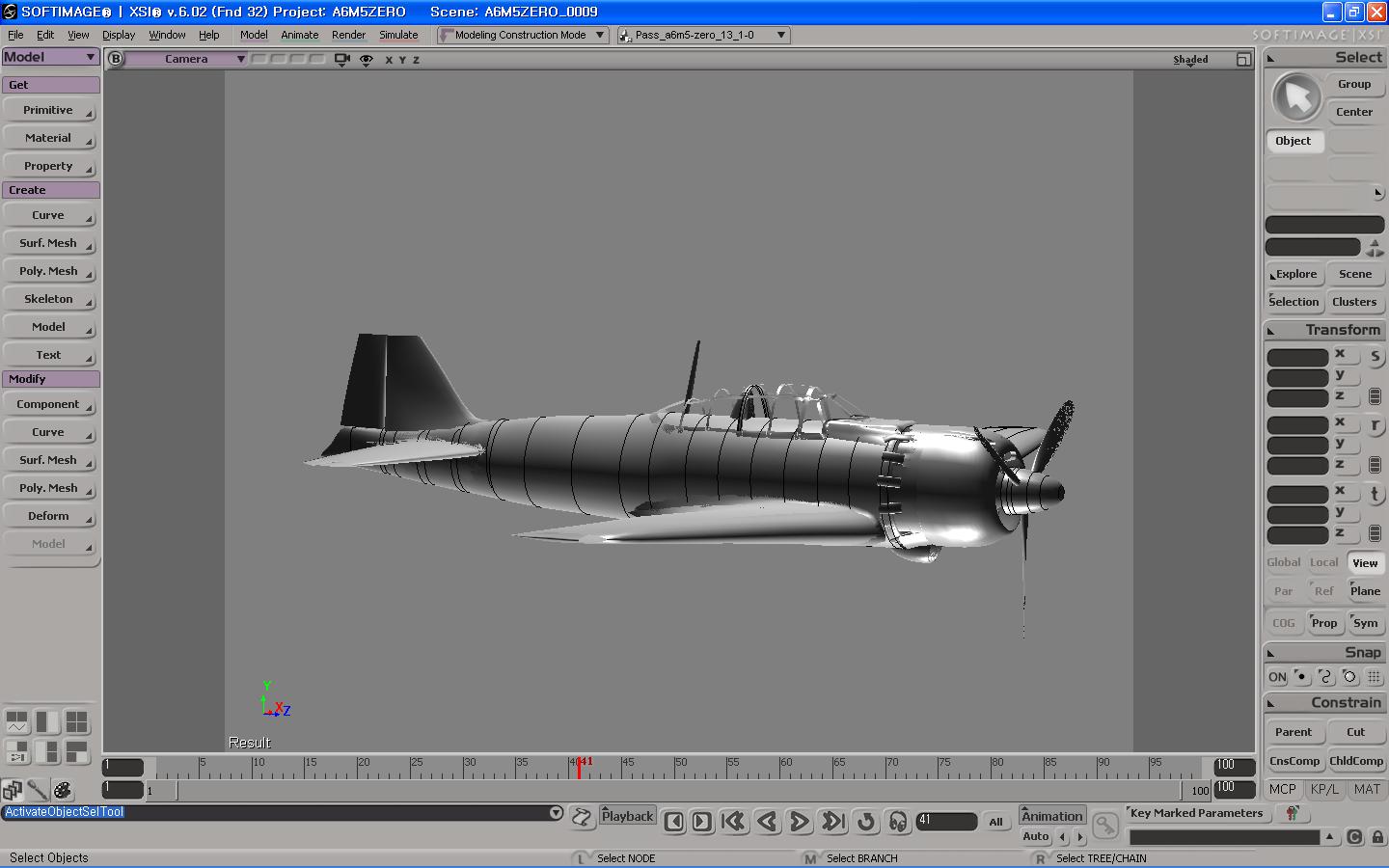Switch to the toolbar panel icon
Screen dimensions: 1389x868
click(x=13, y=791)
